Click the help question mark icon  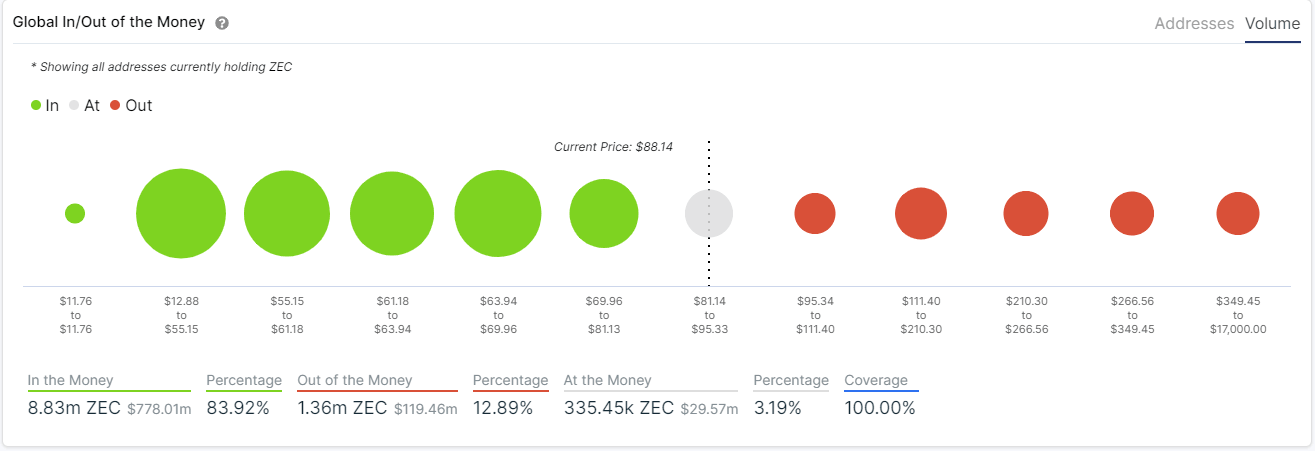tap(222, 23)
